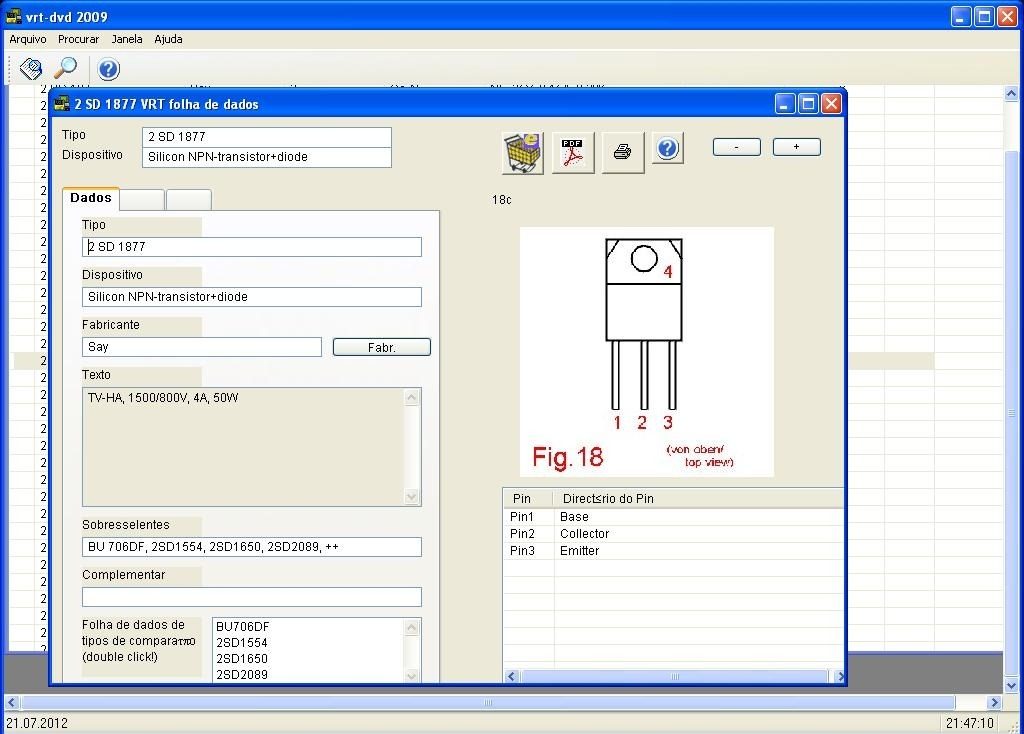Export datasheet using the PDF icon
The width and height of the screenshot is (1024, 734).
pos(572,152)
